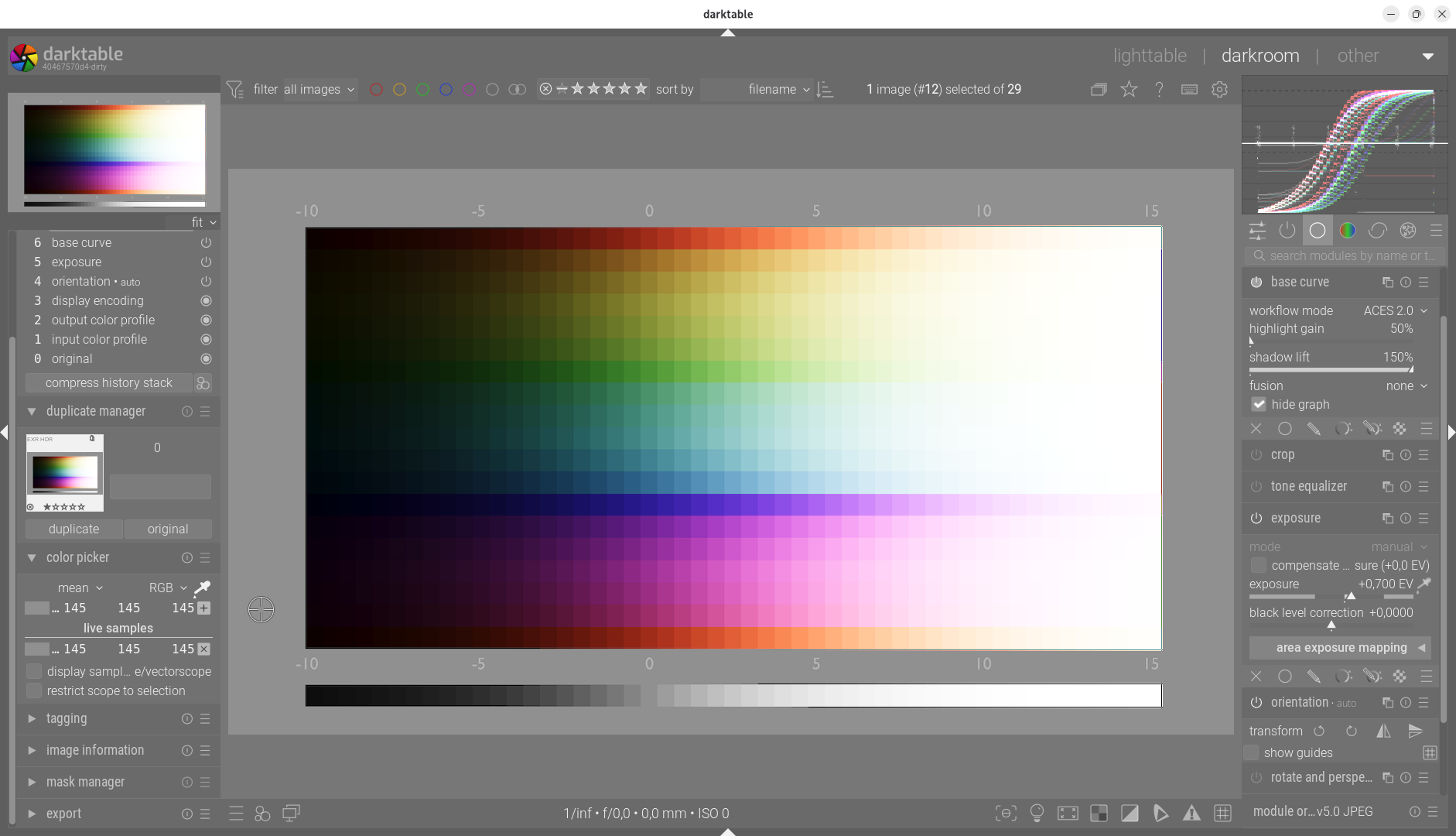Flip image horizontally in orientation transform
Image resolution: width=1456 pixels, height=836 pixels.
click(x=1383, y=731)
